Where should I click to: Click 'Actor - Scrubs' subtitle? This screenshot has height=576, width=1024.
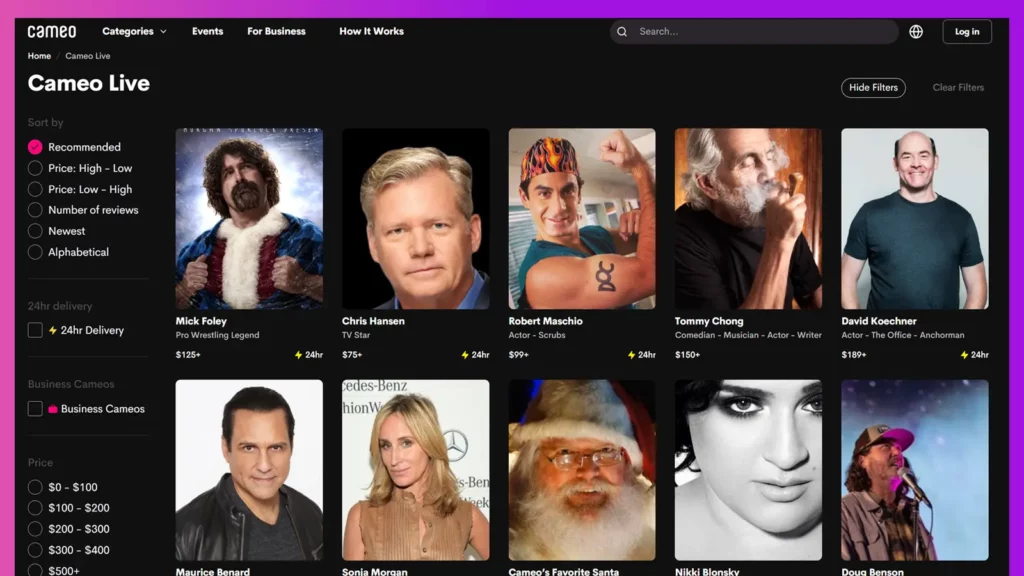[x=537, y=335]
